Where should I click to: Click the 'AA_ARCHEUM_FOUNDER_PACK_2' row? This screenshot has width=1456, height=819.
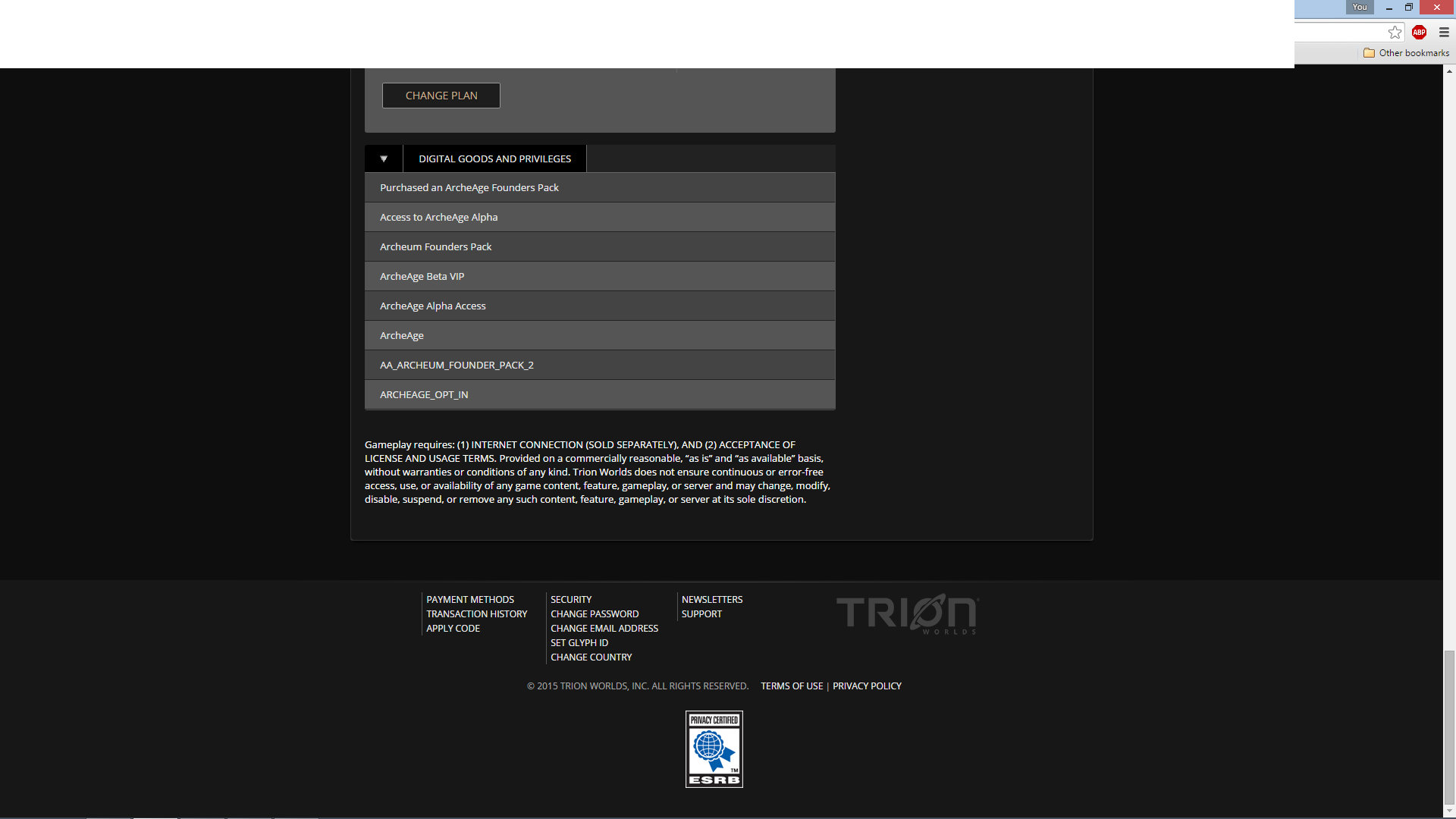point(600,365)
